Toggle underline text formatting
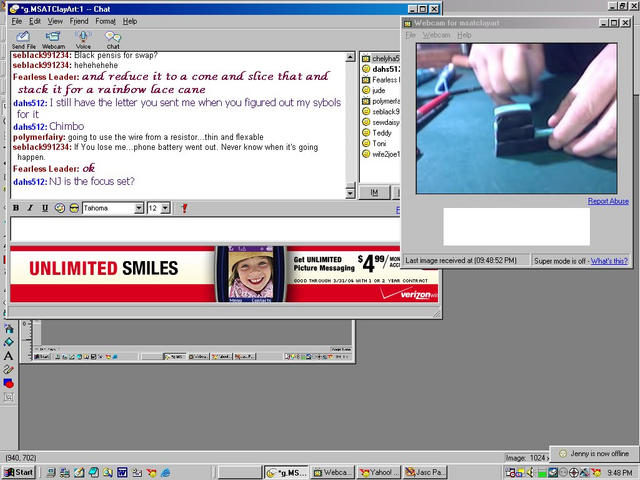This screenshot has width=640, height=480. [45, 208]
